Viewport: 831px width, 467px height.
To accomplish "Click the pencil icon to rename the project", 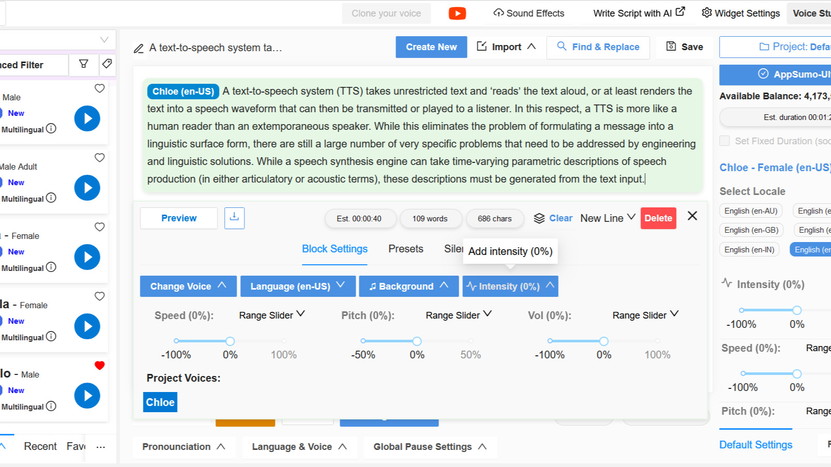I will click(x=138, y=48).
